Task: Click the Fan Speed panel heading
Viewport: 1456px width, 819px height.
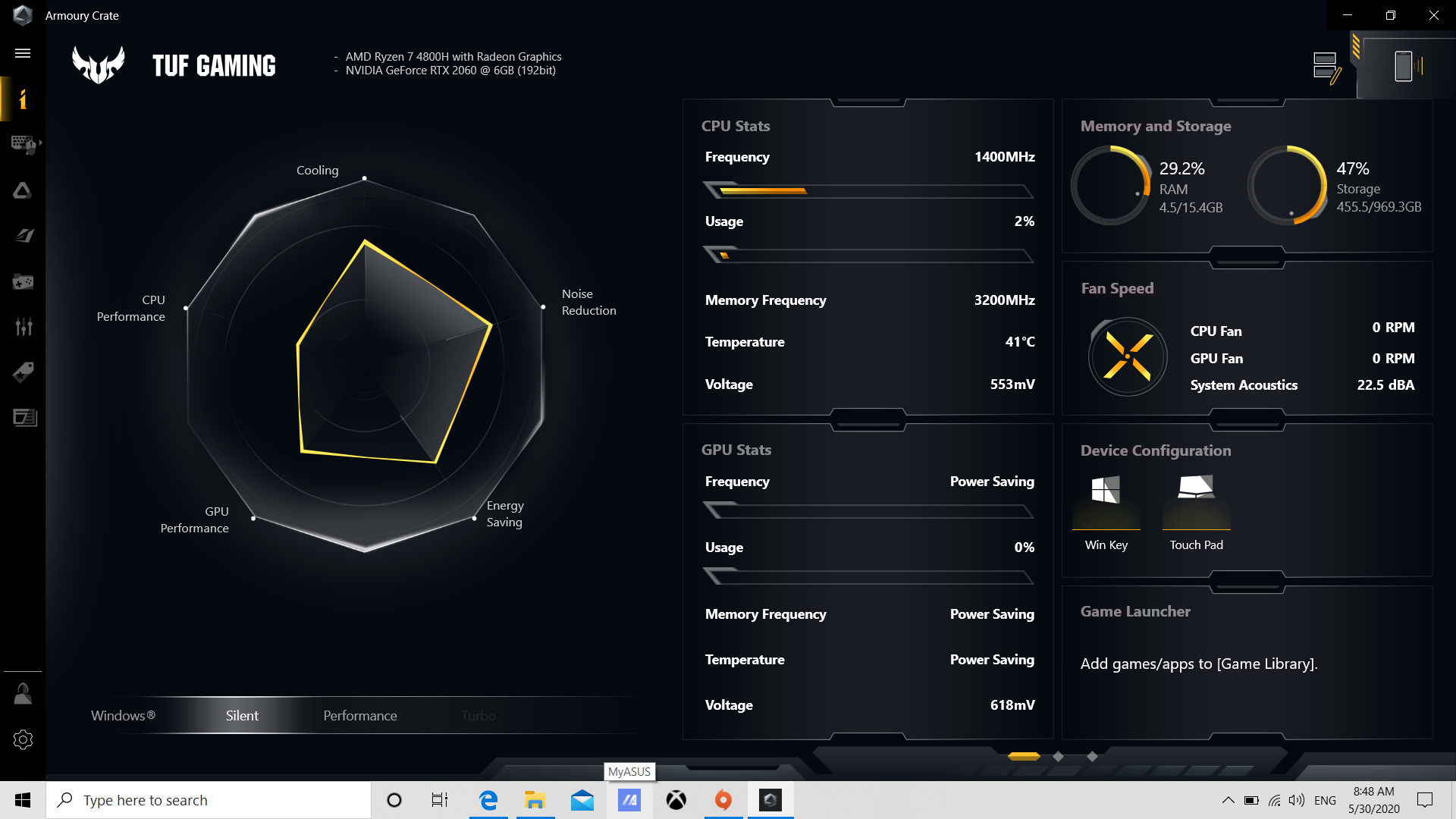Action: (1117, 288)
